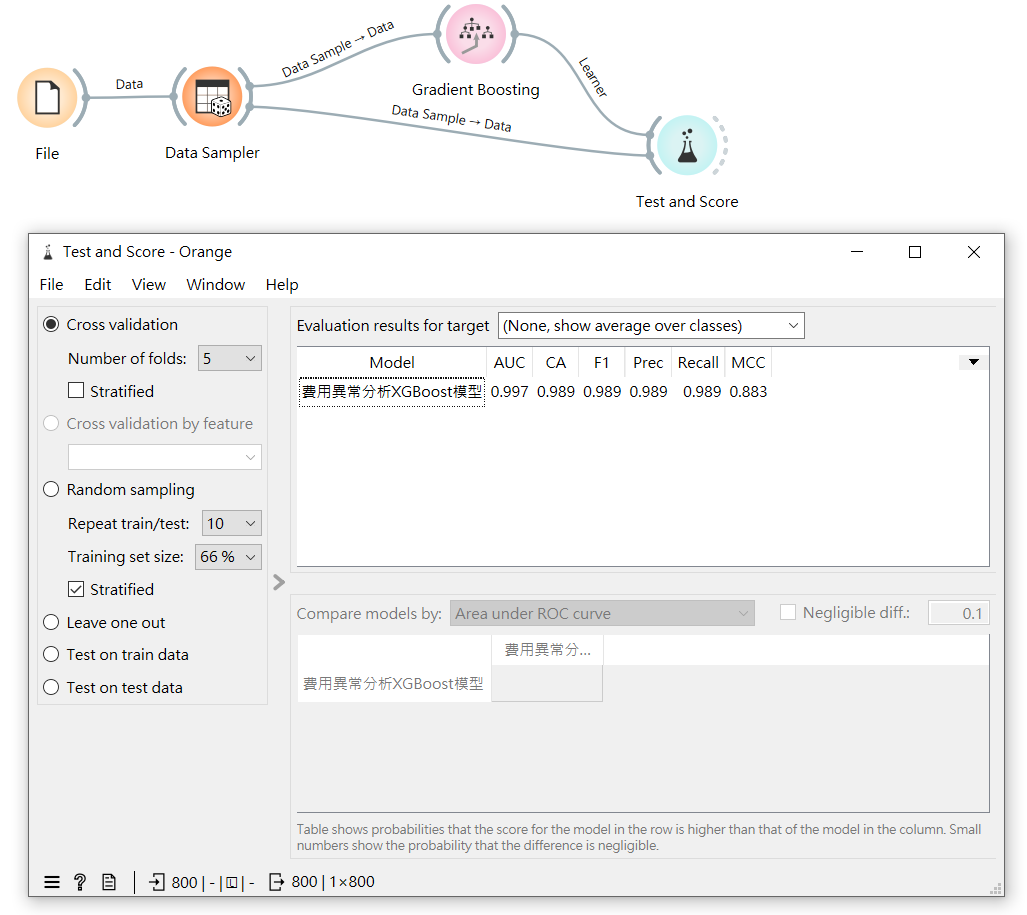The height and width of the screenshot is (915, 1027).
Task: Open the Window menu
Action: (x=215, y=284)
